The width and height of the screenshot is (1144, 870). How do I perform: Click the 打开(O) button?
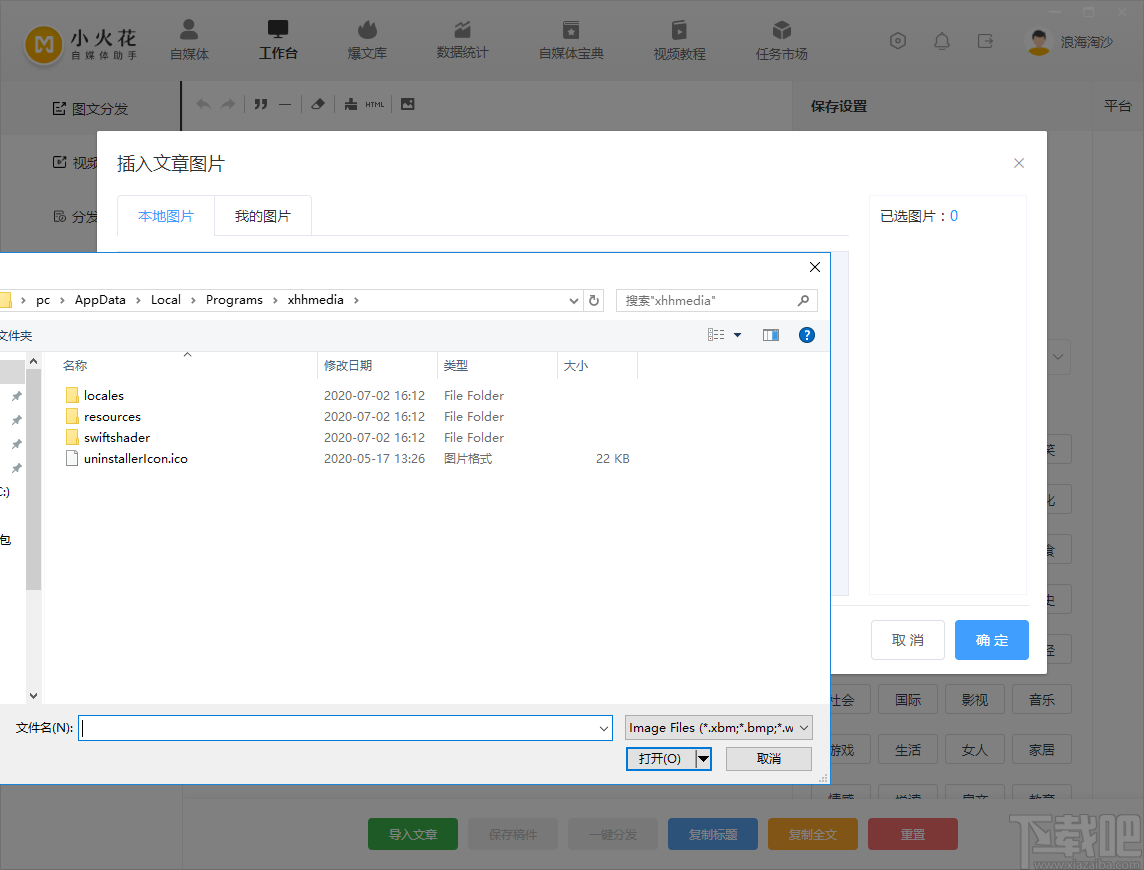tap(660, 759)
